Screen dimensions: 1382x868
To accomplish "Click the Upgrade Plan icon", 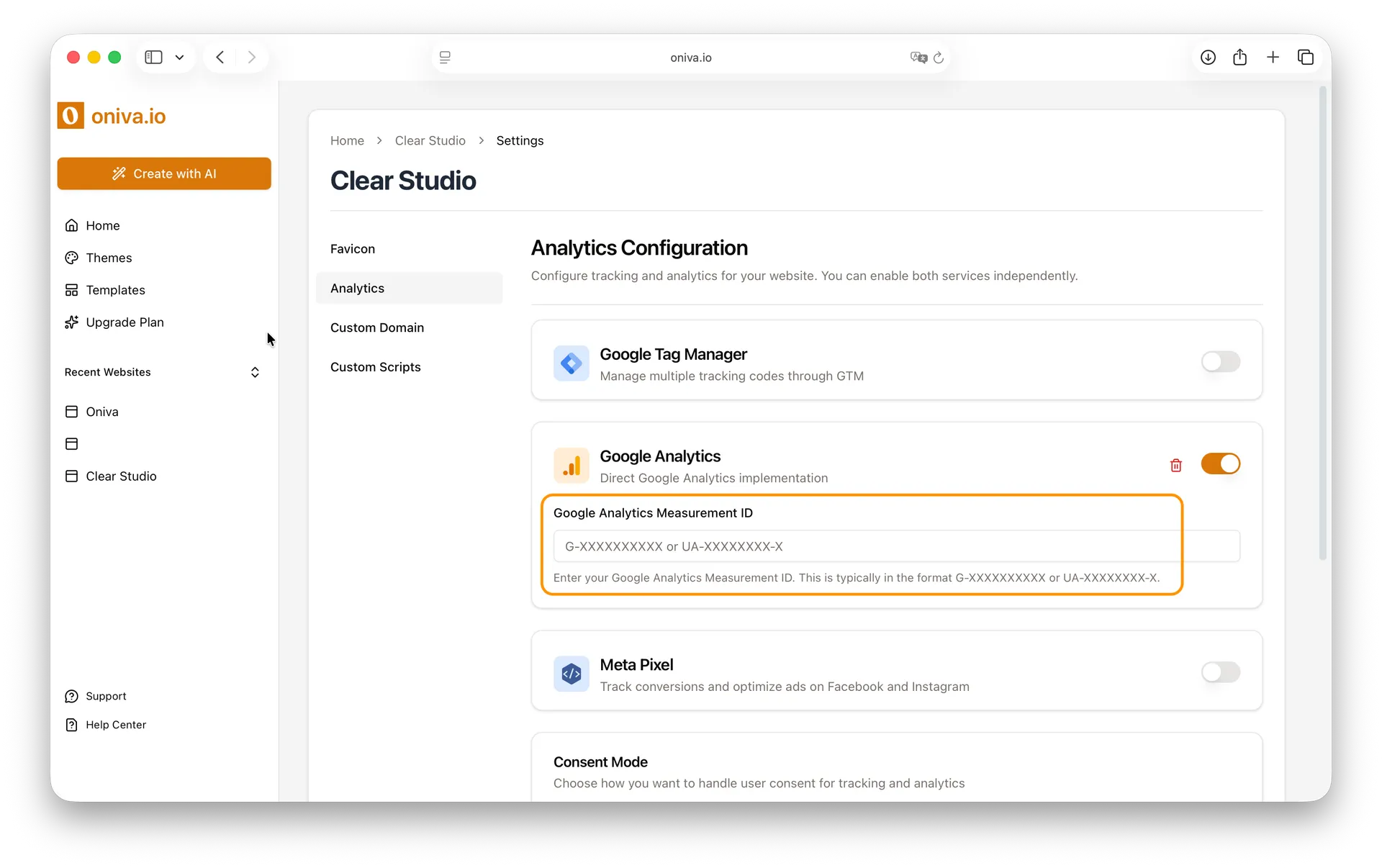I will click(x=72, y=322).
